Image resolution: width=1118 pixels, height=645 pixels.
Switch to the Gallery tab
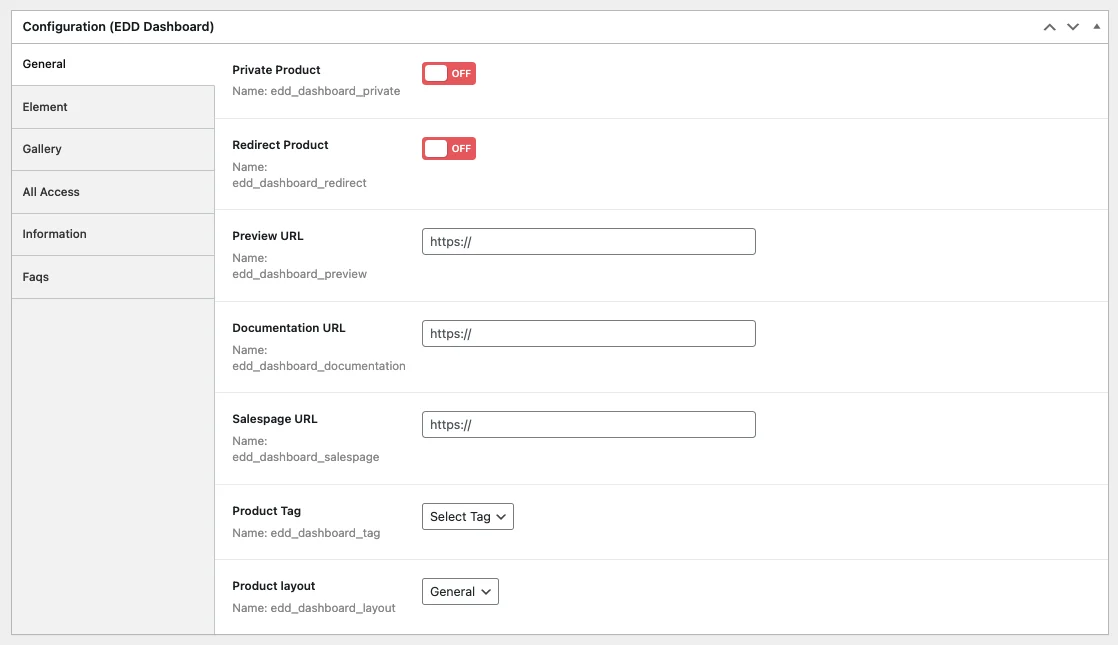pyautogui.click(x=113, y=149)
